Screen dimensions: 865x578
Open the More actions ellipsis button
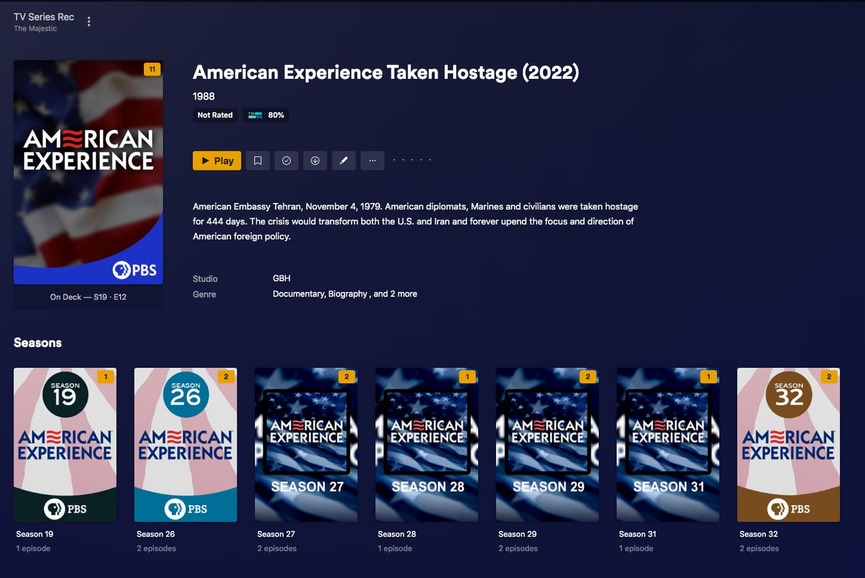pos(372,160)
